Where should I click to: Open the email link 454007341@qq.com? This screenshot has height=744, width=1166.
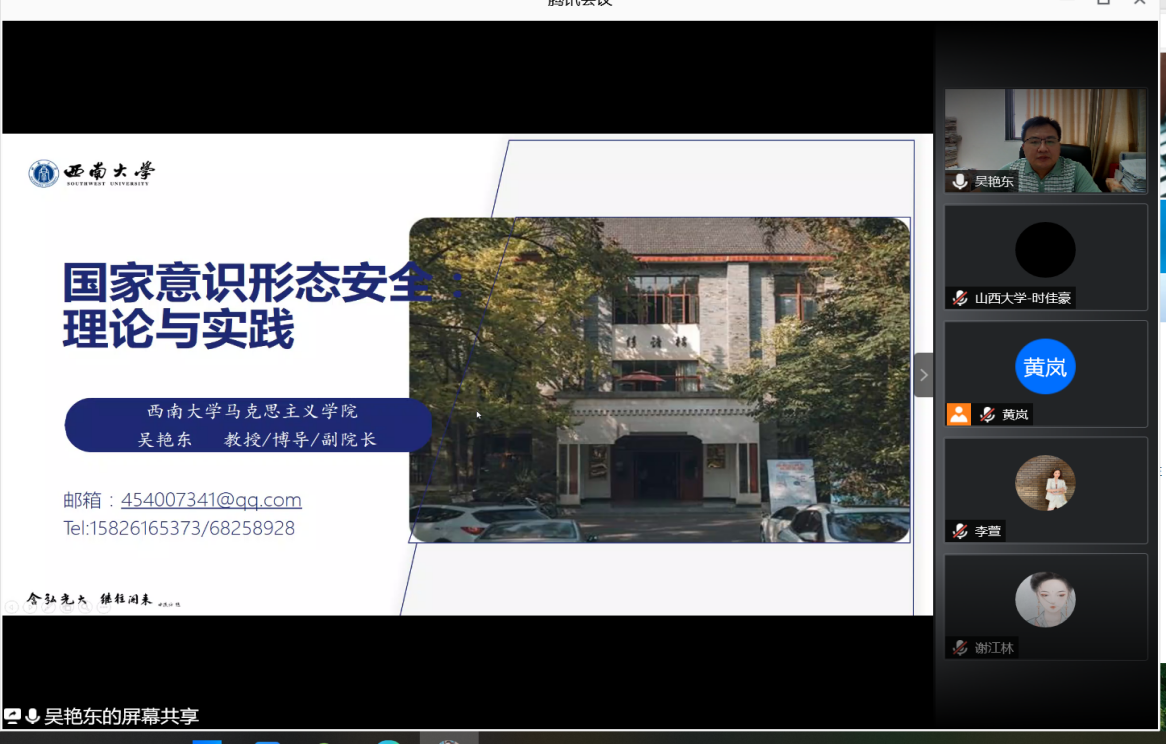point(211,500)
